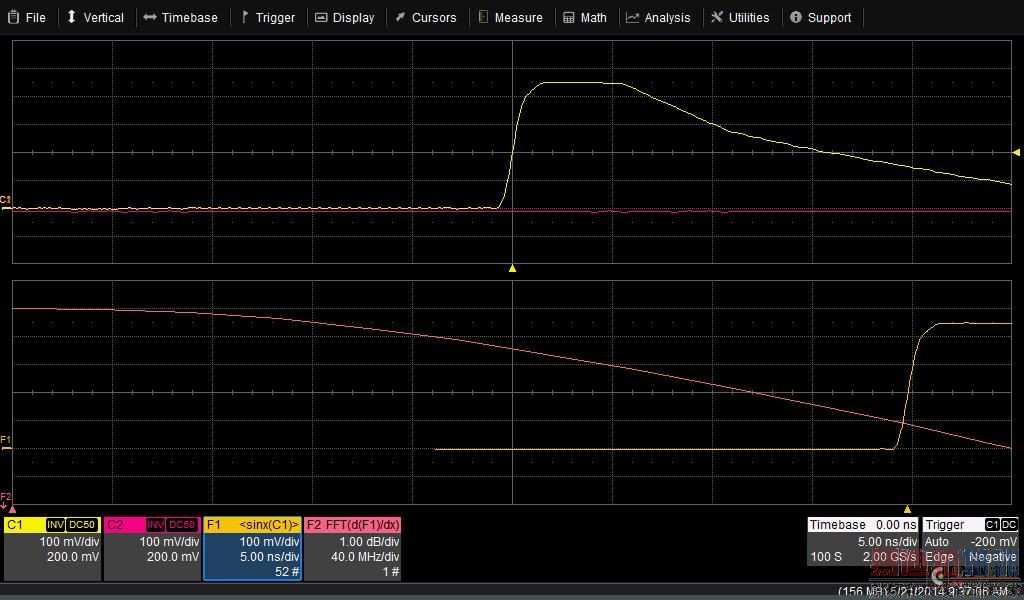Open the Utilities menu
Image resolution: width=1024 pixels, height=600 pixels.
coord(741,18)
